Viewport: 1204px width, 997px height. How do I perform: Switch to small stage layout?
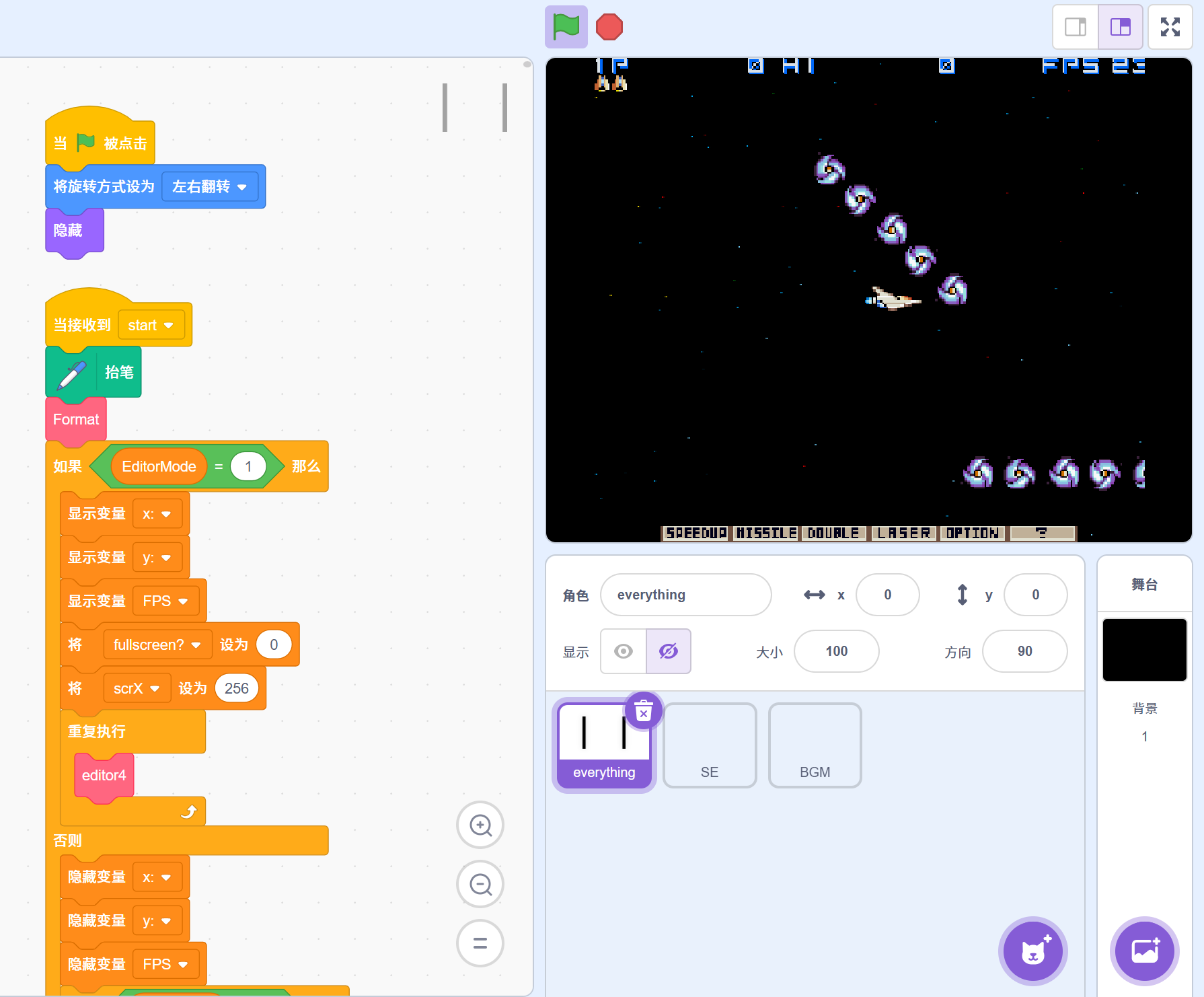[1075, 27]
